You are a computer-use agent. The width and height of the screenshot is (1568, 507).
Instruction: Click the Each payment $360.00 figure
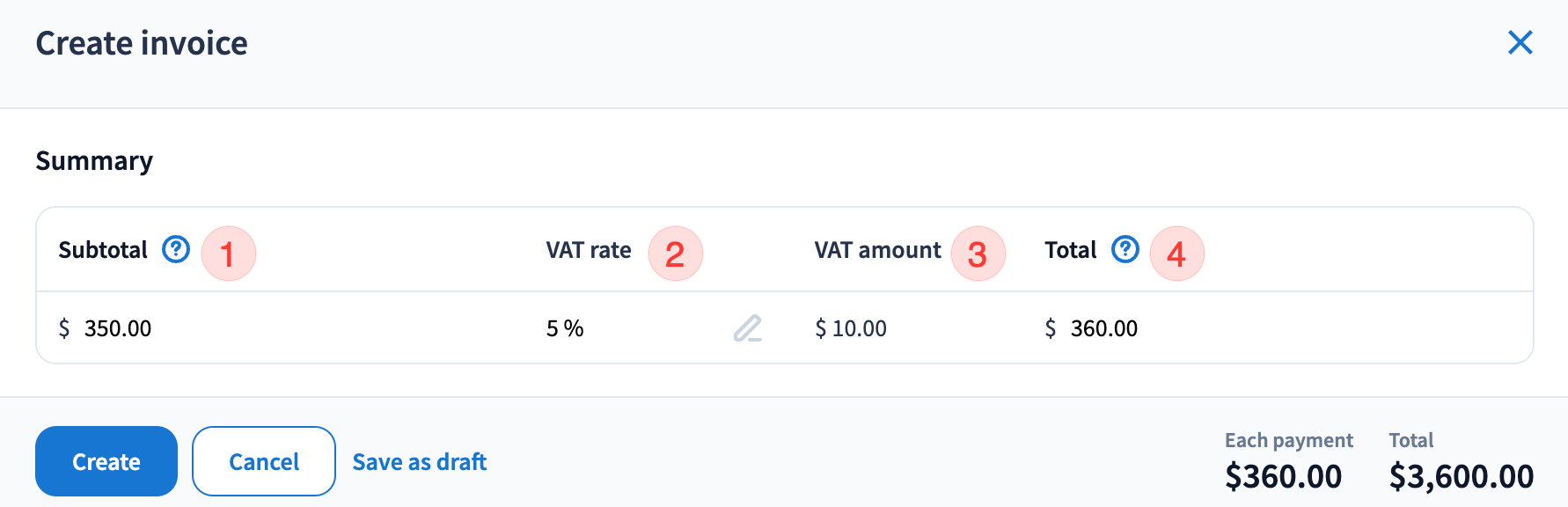[1283, 476]
